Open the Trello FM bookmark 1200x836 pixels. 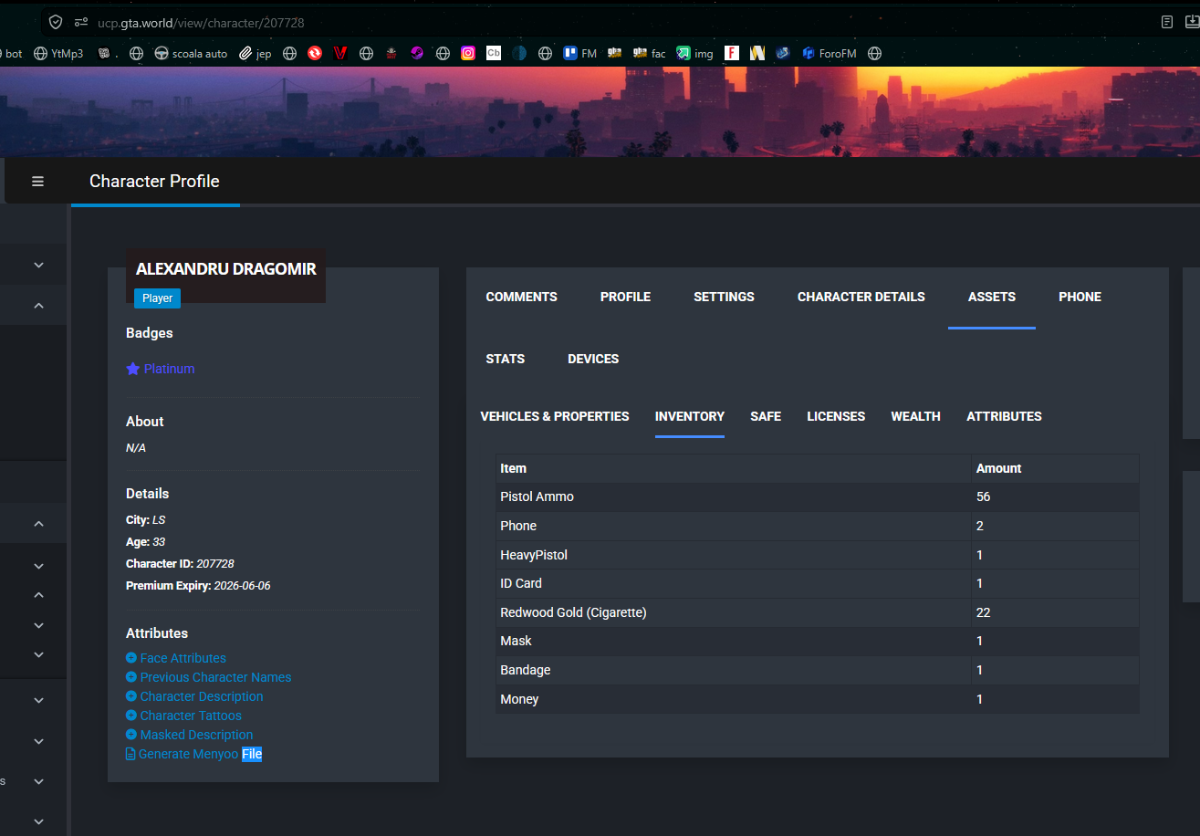(x=580, y=53)
